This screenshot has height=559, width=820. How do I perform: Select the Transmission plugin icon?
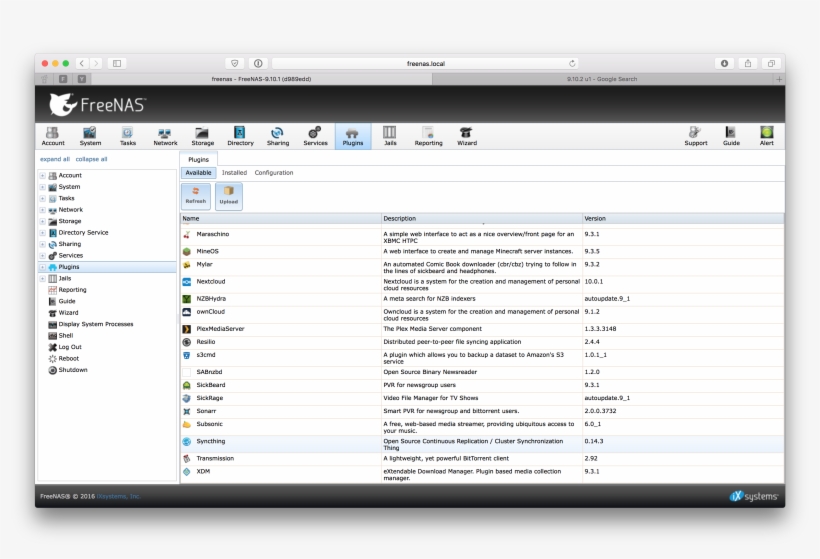tap(187, 459)
